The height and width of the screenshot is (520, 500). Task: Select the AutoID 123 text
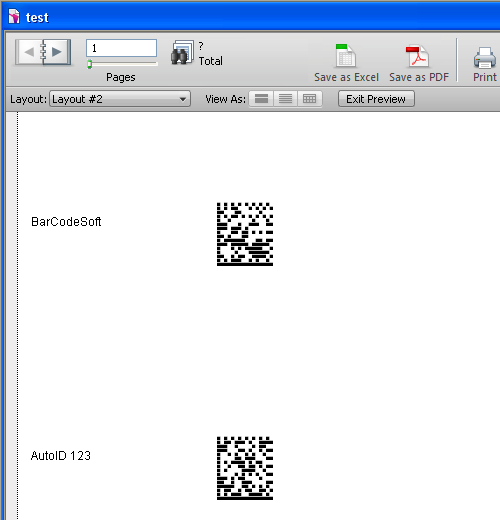[61, 456]
